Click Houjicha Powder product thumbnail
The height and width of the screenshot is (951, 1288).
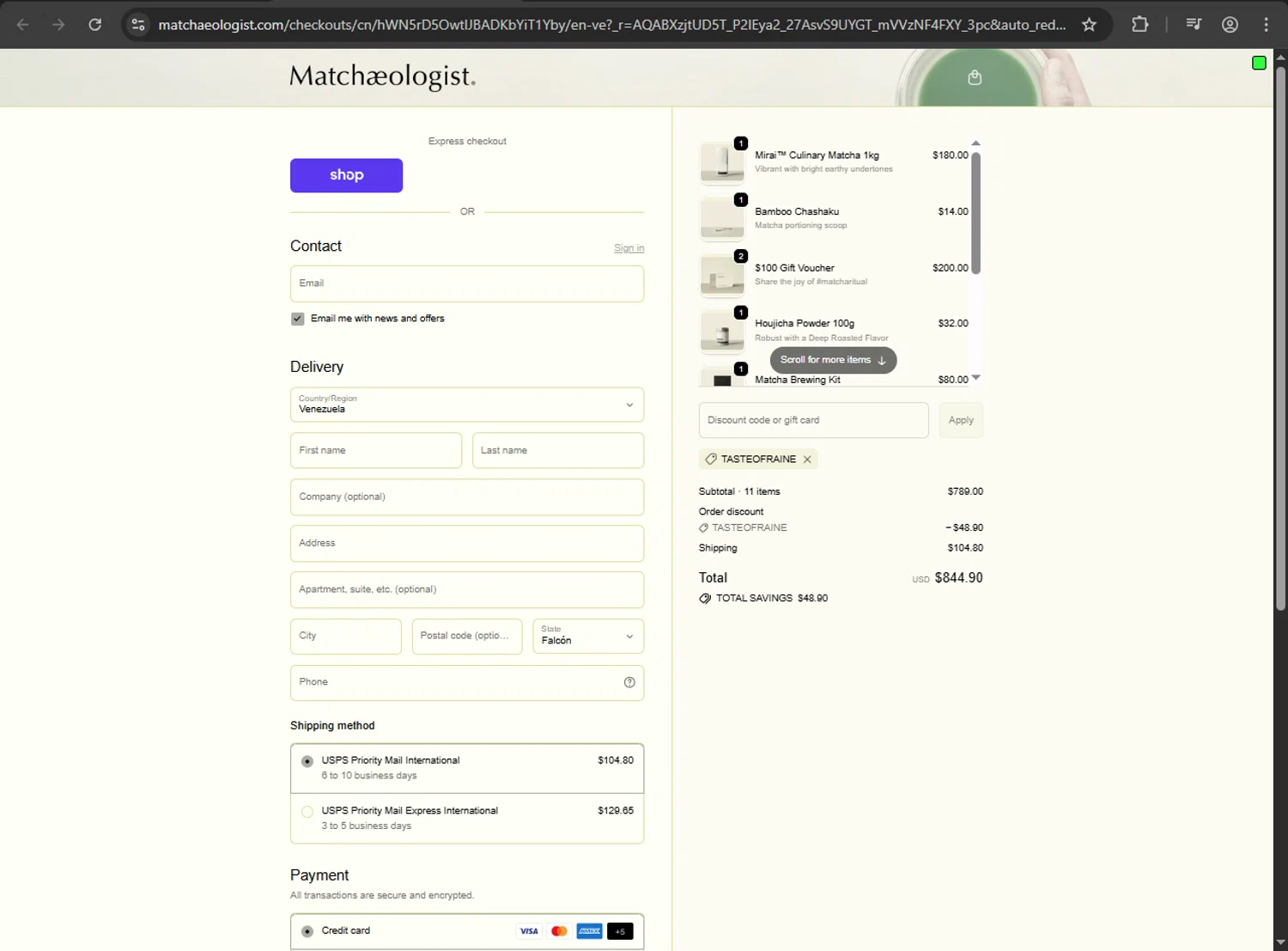[722, 331]
